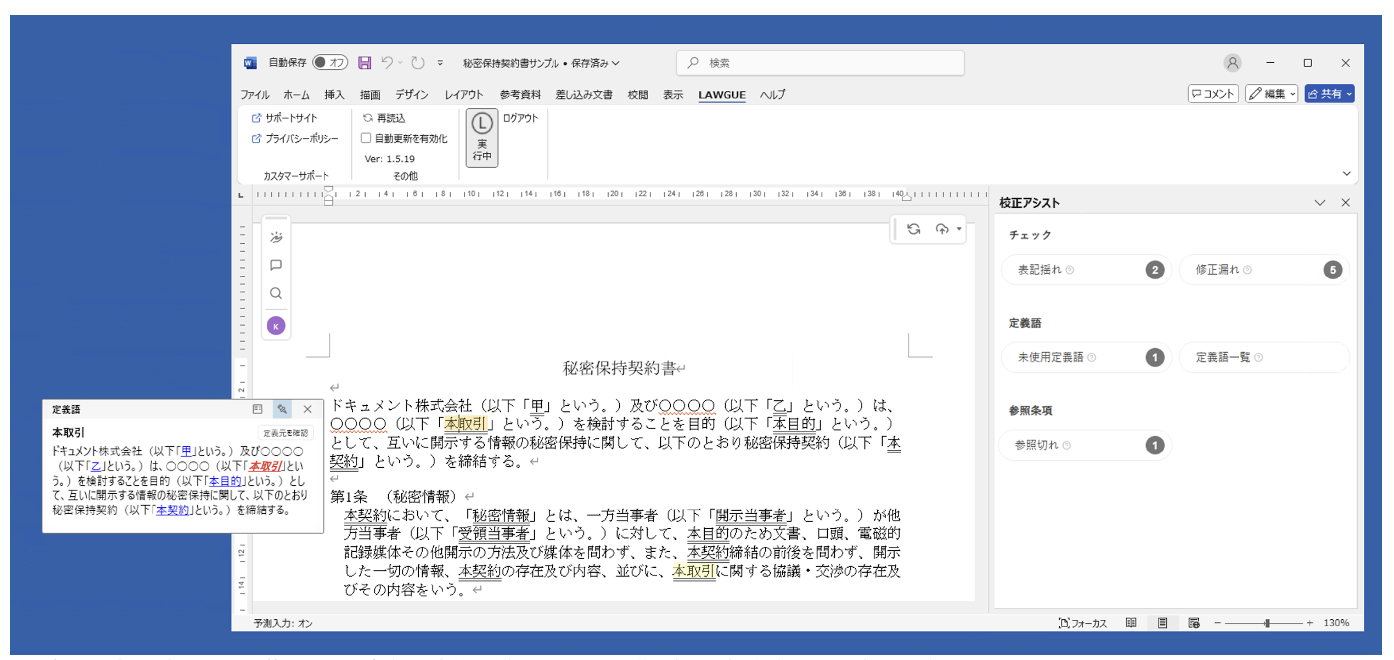Click the layout icon in 定義語 popup
The width and height of the screenshot is (1394, 660).
[x=258, y=409]
